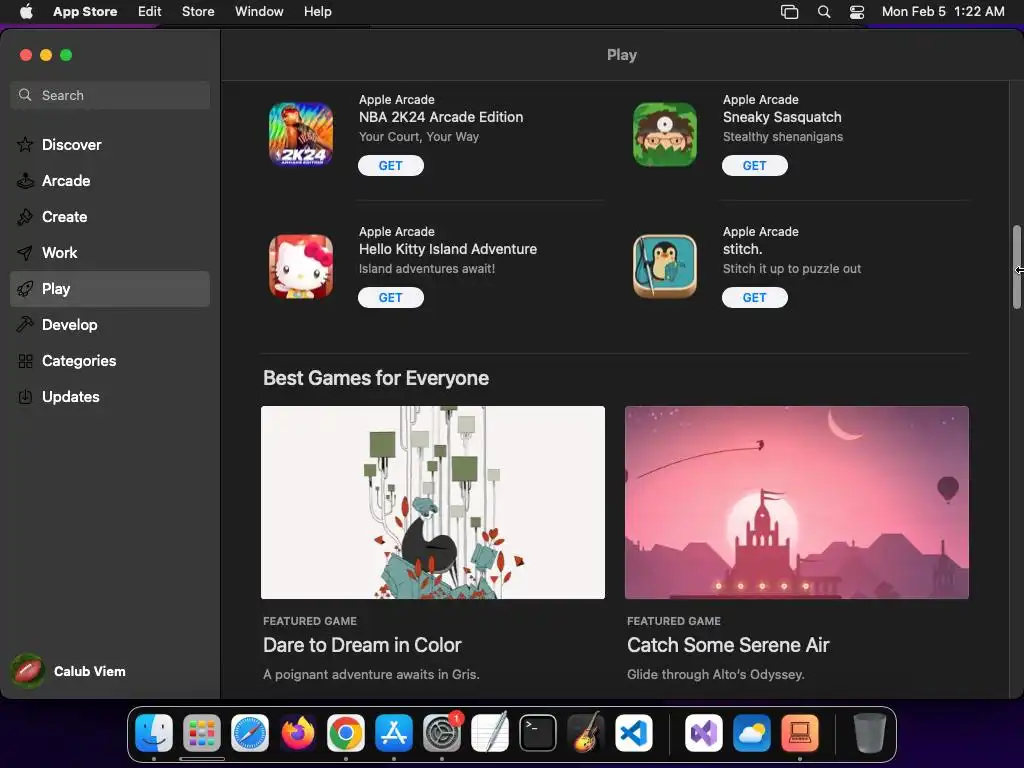Select the Play rocket icon
The width and height of the screenshot is (1024, 768).
point(25,289)
